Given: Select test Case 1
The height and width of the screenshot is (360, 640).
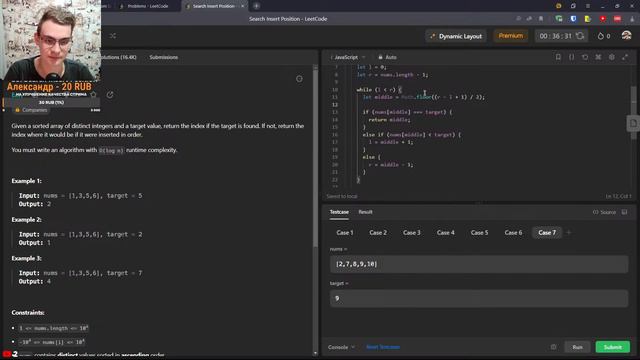Looking at the screenshot, I should (x=345, y=233).
